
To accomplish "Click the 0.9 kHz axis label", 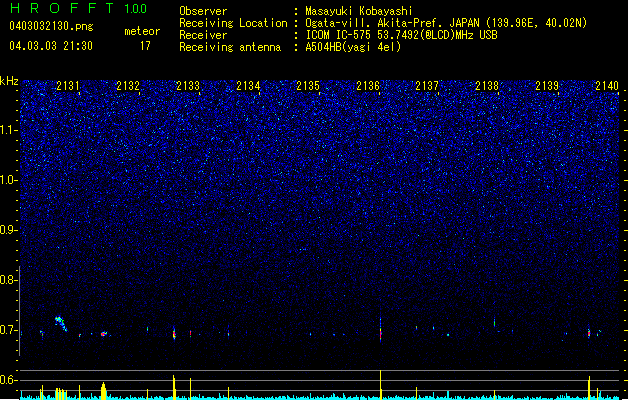I will tap(9, 230).
